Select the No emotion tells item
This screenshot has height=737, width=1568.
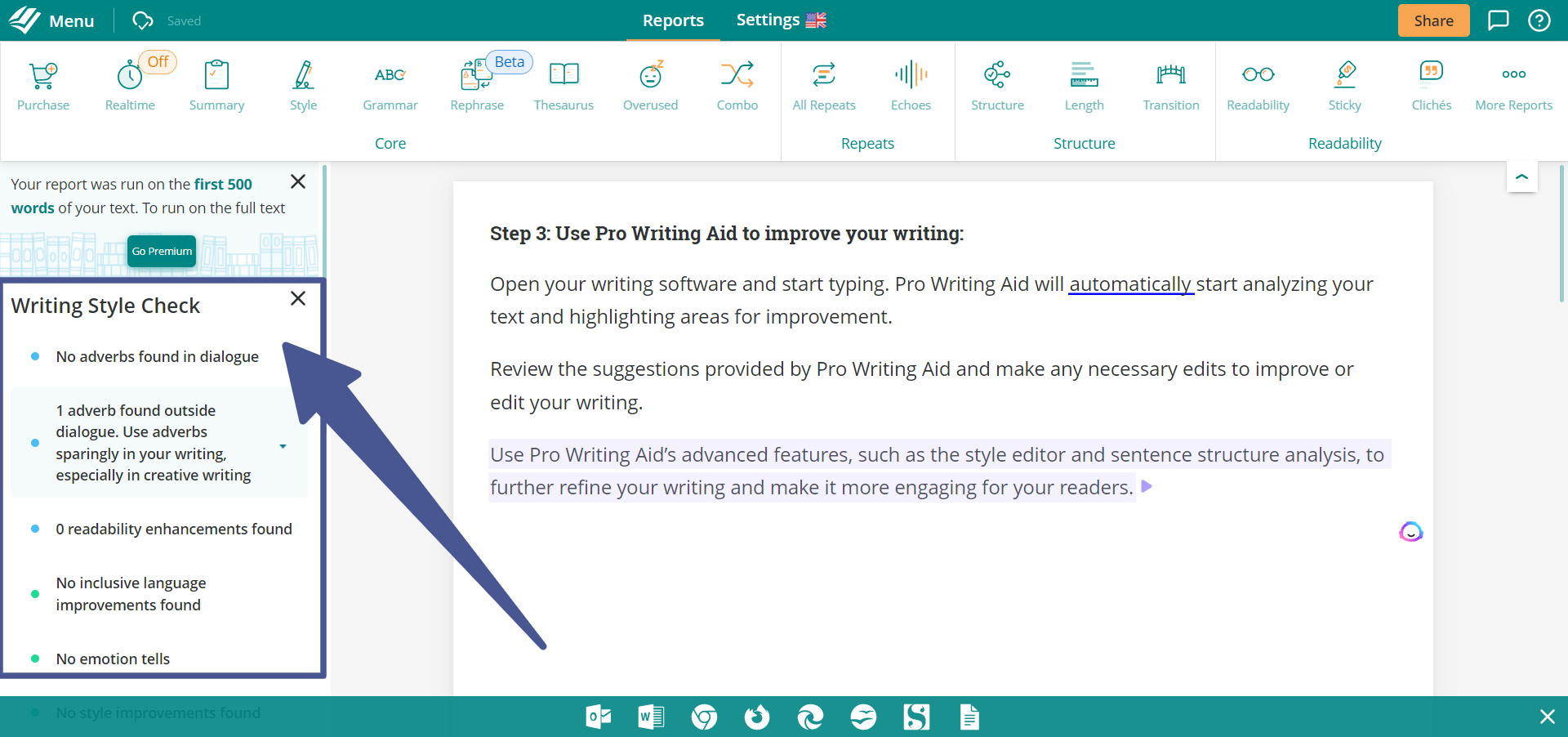click(x=113, y=659)
